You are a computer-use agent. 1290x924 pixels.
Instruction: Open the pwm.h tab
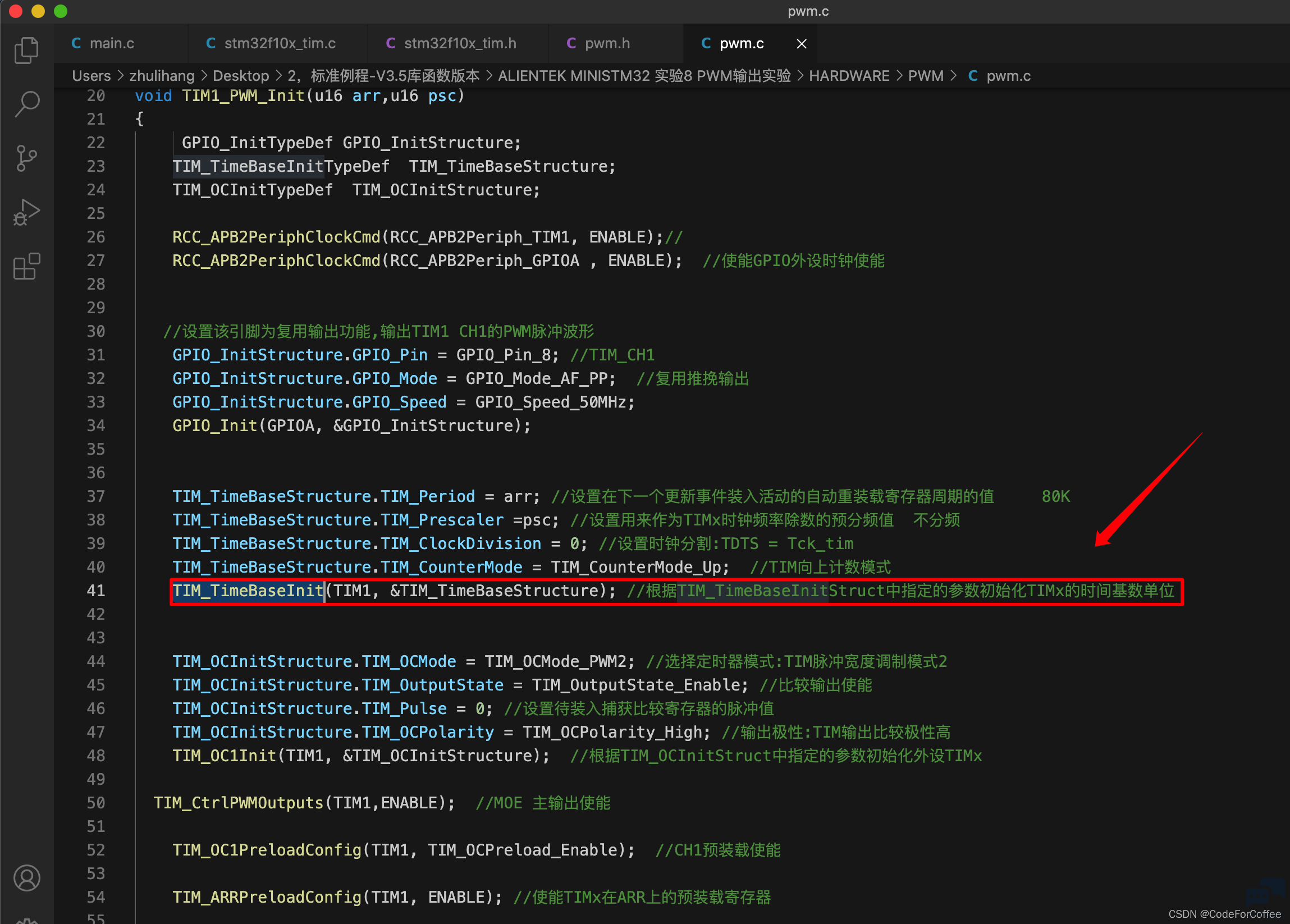coord(607,43)
